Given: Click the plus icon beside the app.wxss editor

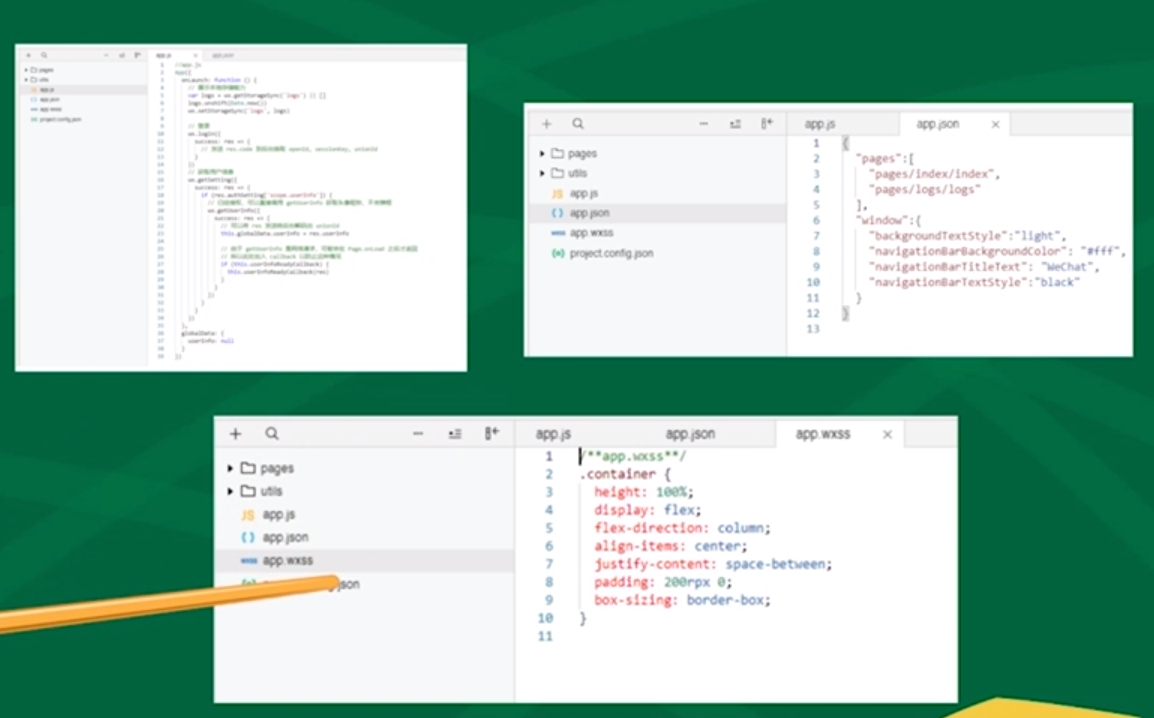Looking at the screenshot, I should 235,434.
